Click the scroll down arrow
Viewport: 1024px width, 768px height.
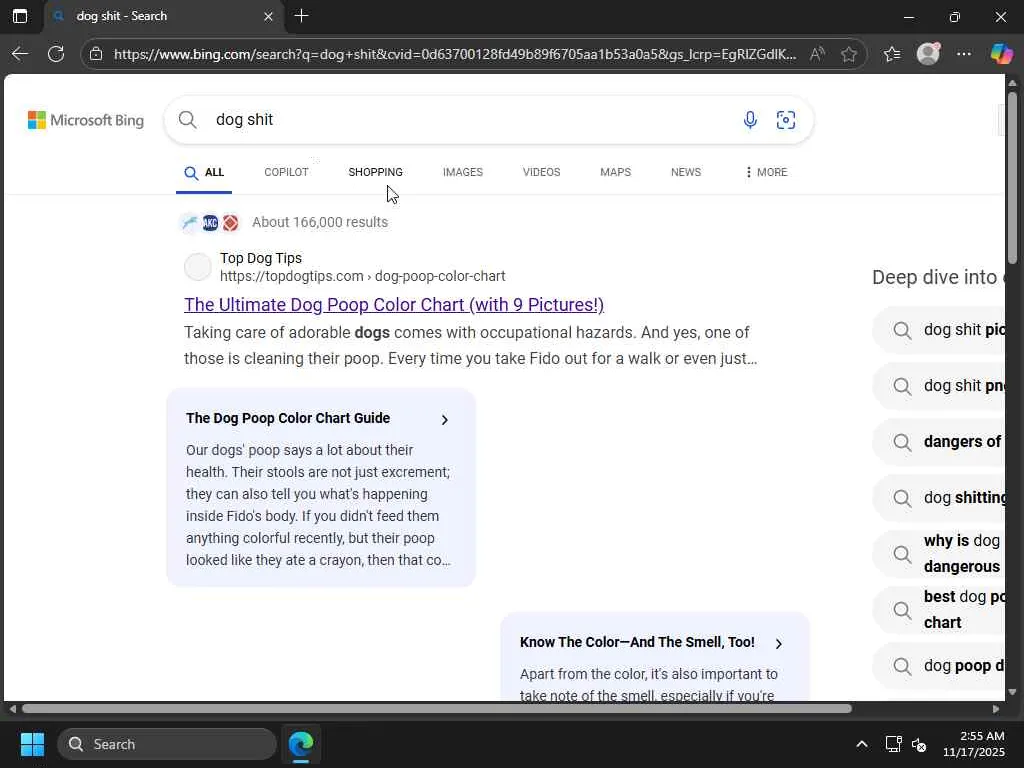click(x=1012, y=692)
